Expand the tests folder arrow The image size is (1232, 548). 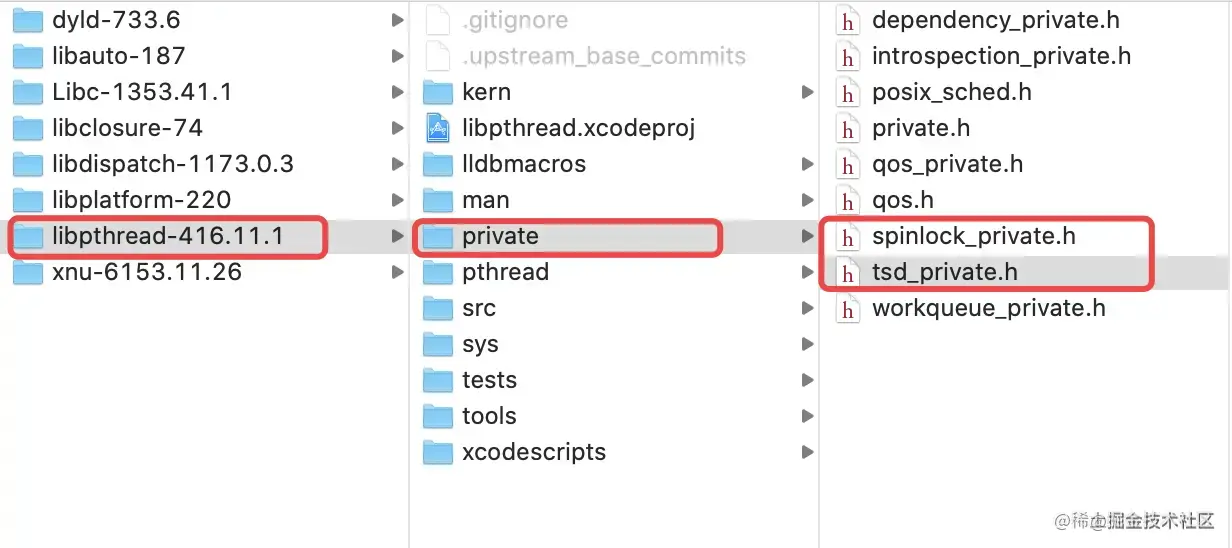[807, 380]
